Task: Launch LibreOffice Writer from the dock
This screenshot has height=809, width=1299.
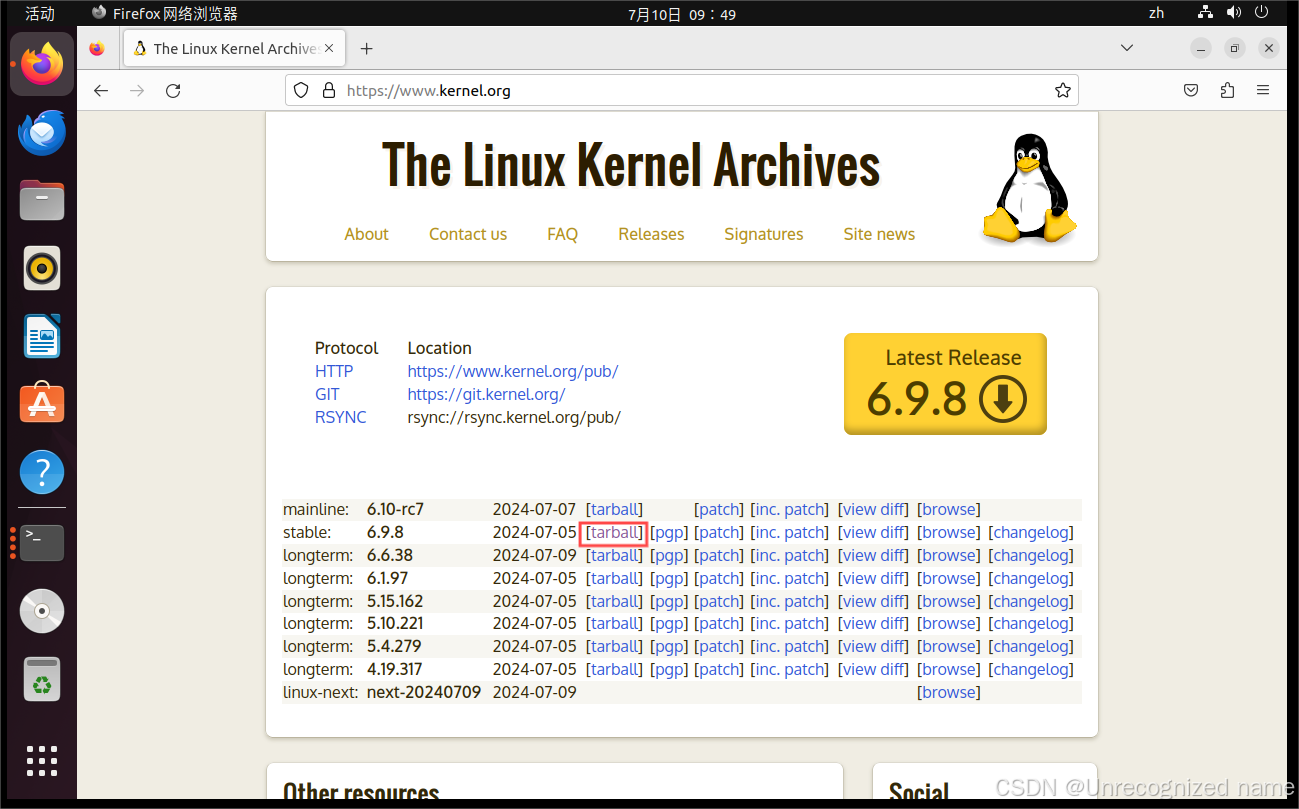Action: point(42,336)
